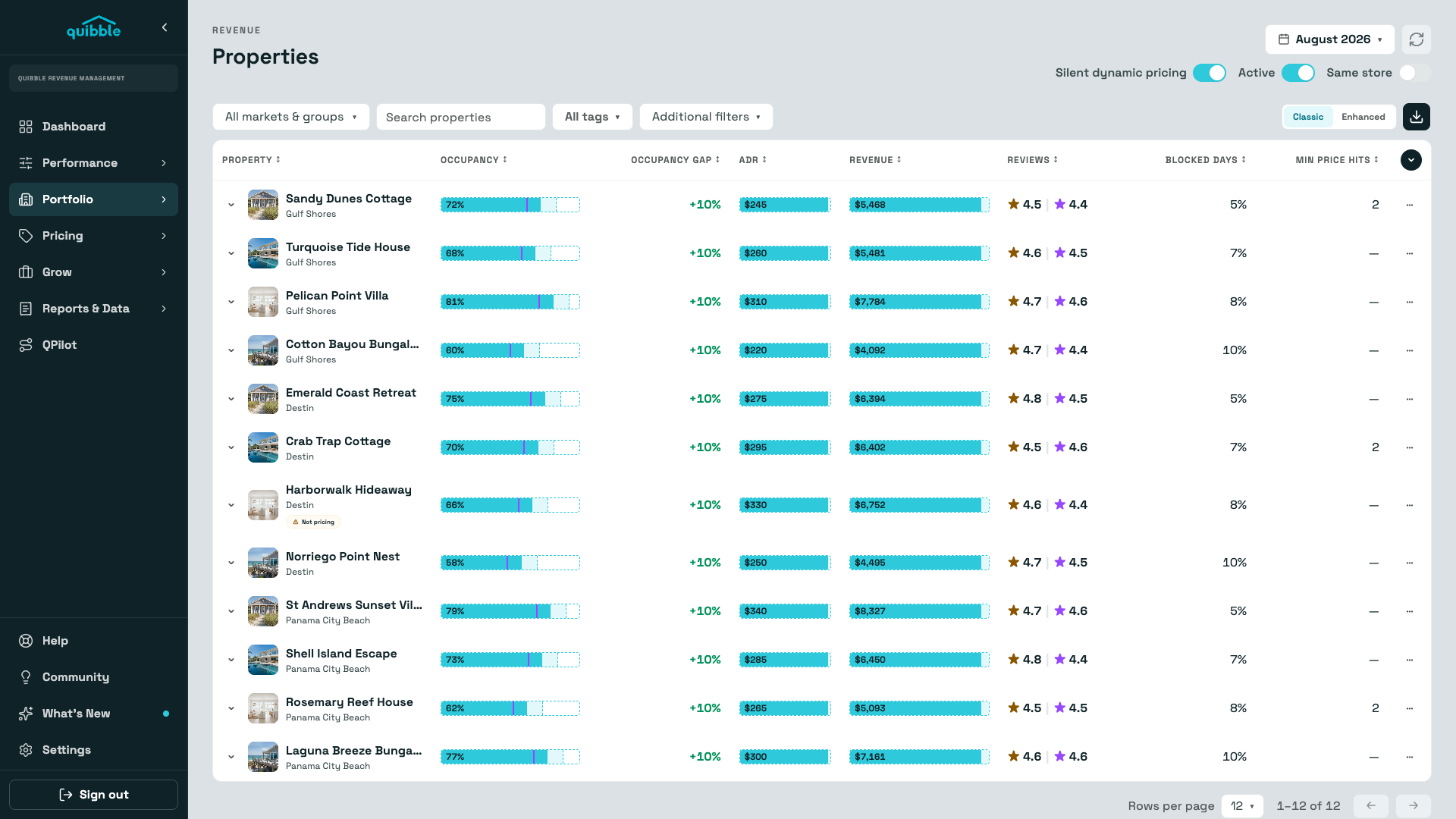The height and width of the screenshot is (819, 1456).
Task: Sort by the Property column
Action: point(252,160)
